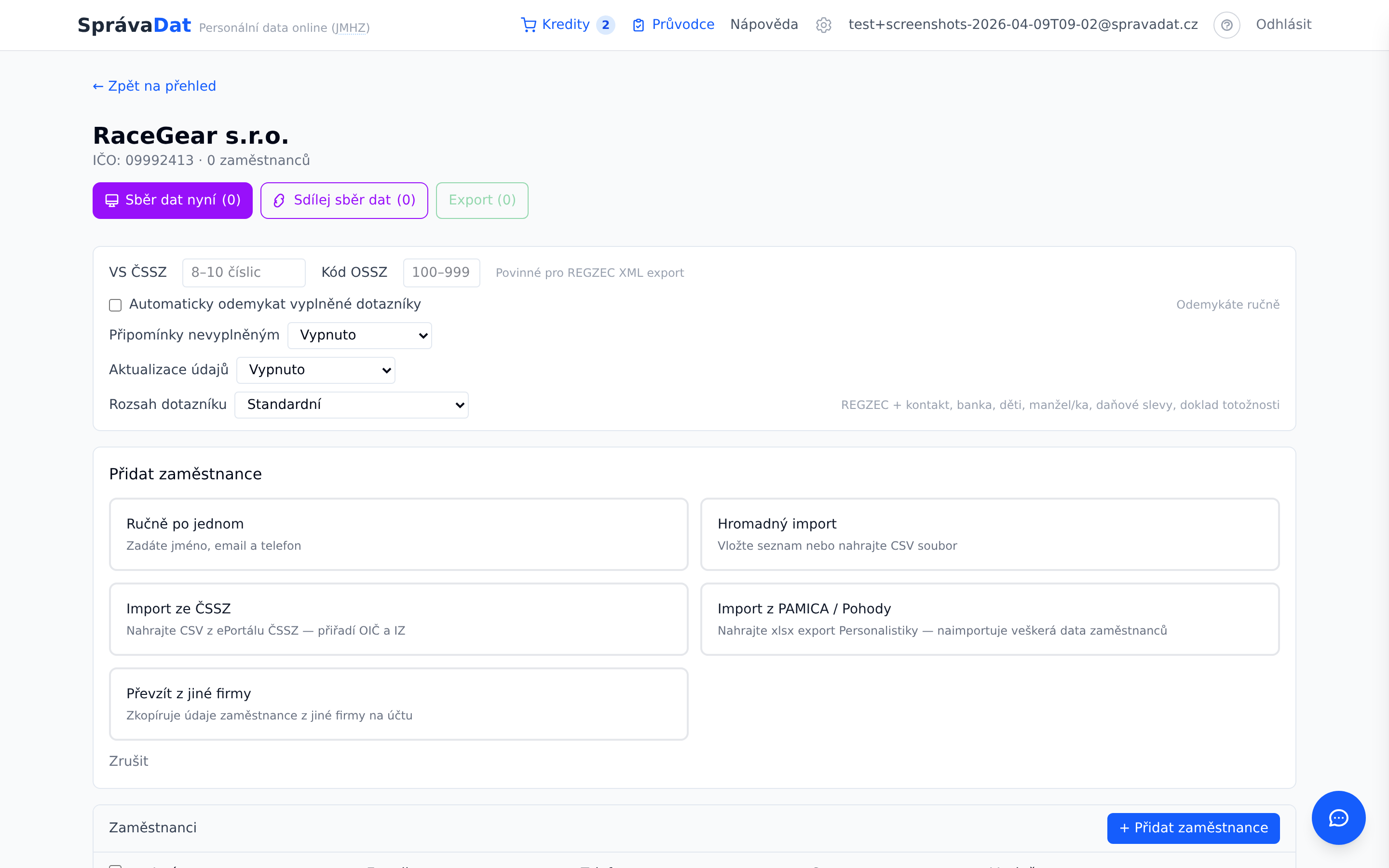Choose the Ručně po jednom option
This screenshot has width=1389, height=868.
coord(399,534)
